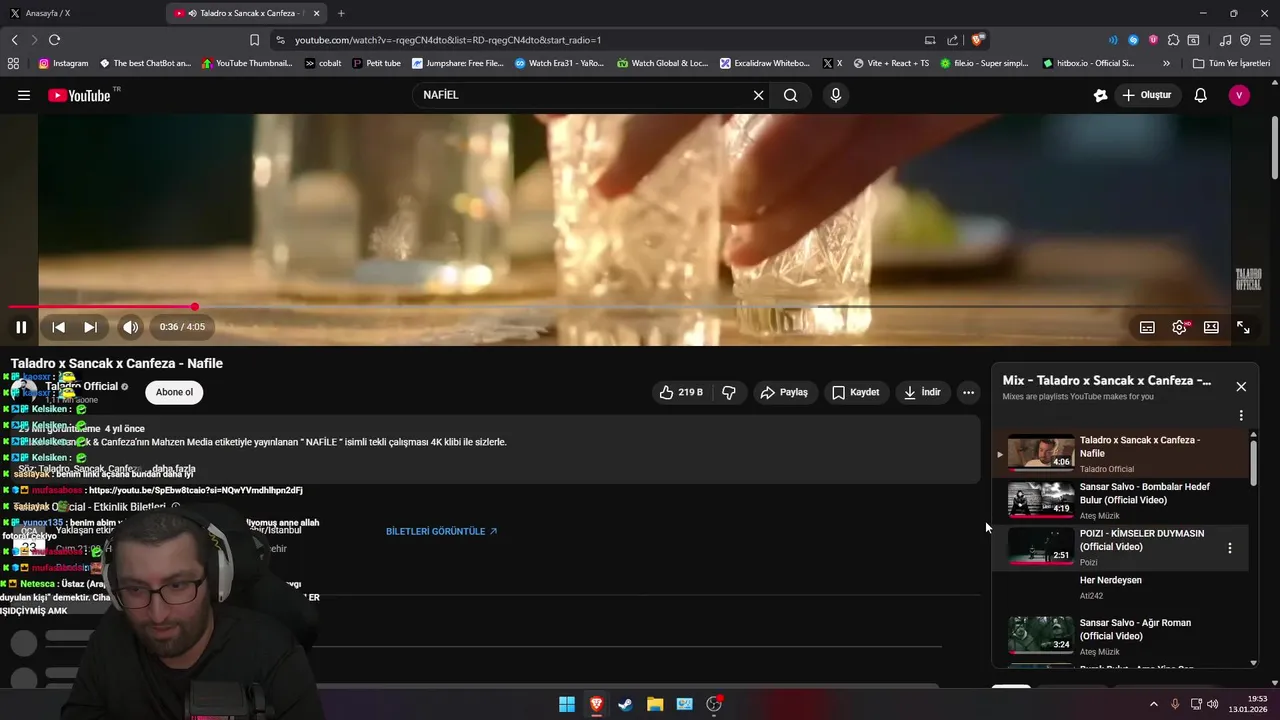Open the YouTube hamburger guide menu
1280x720 pixels.
click(24, 95)
